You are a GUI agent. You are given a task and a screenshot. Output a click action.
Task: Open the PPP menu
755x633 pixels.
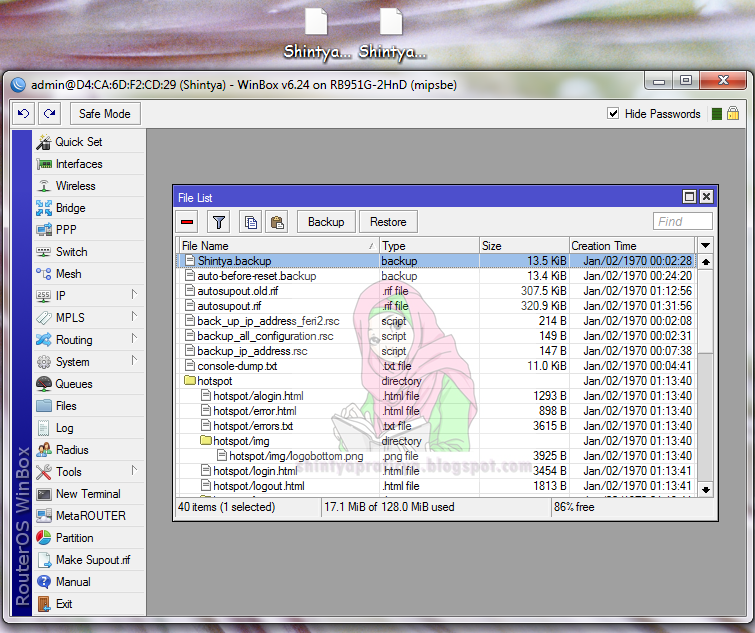coord(90,230)
